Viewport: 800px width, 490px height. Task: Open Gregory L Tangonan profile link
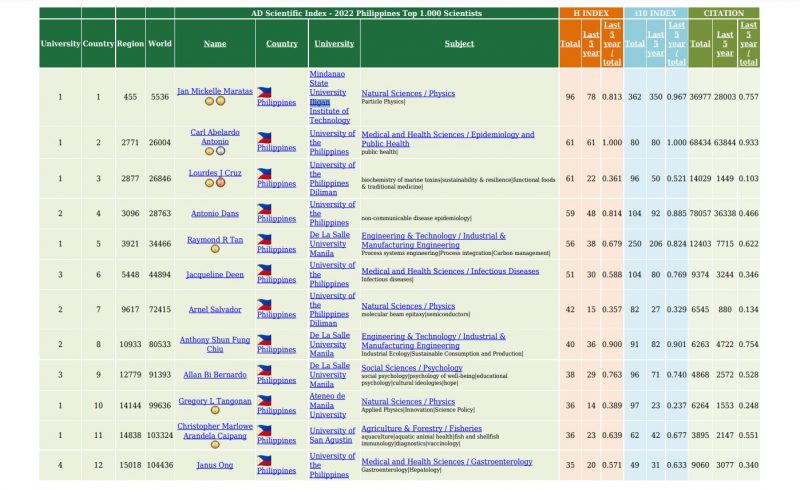[215, 401]
